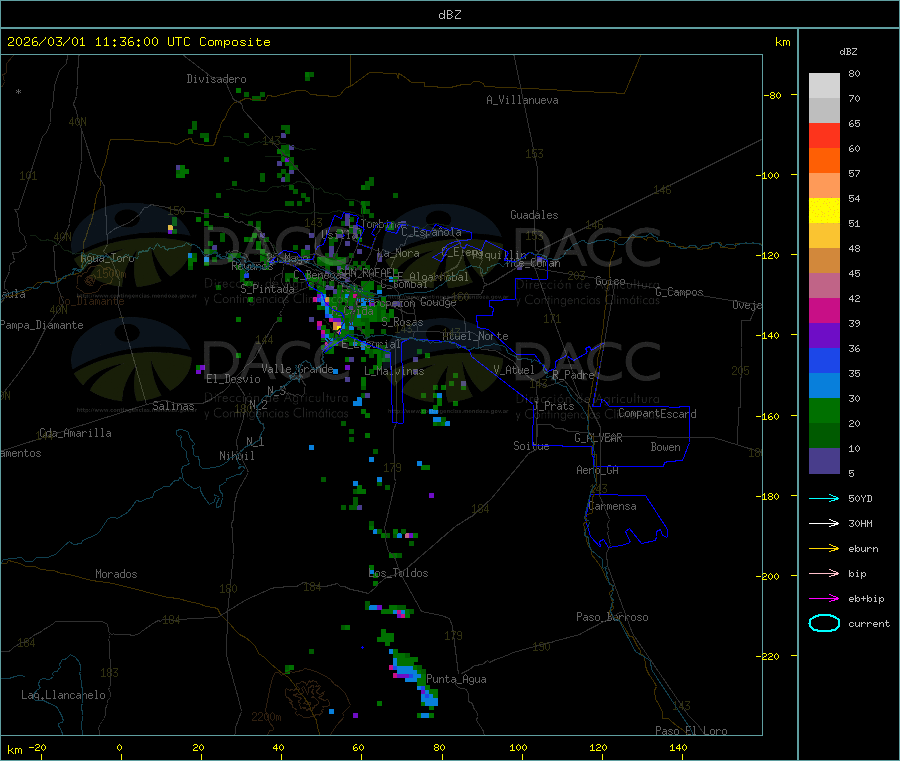This screenshot has width=900, height=761.
Task: Click the 'G_ALVEAR' place label
Action: tap(598, 438)
